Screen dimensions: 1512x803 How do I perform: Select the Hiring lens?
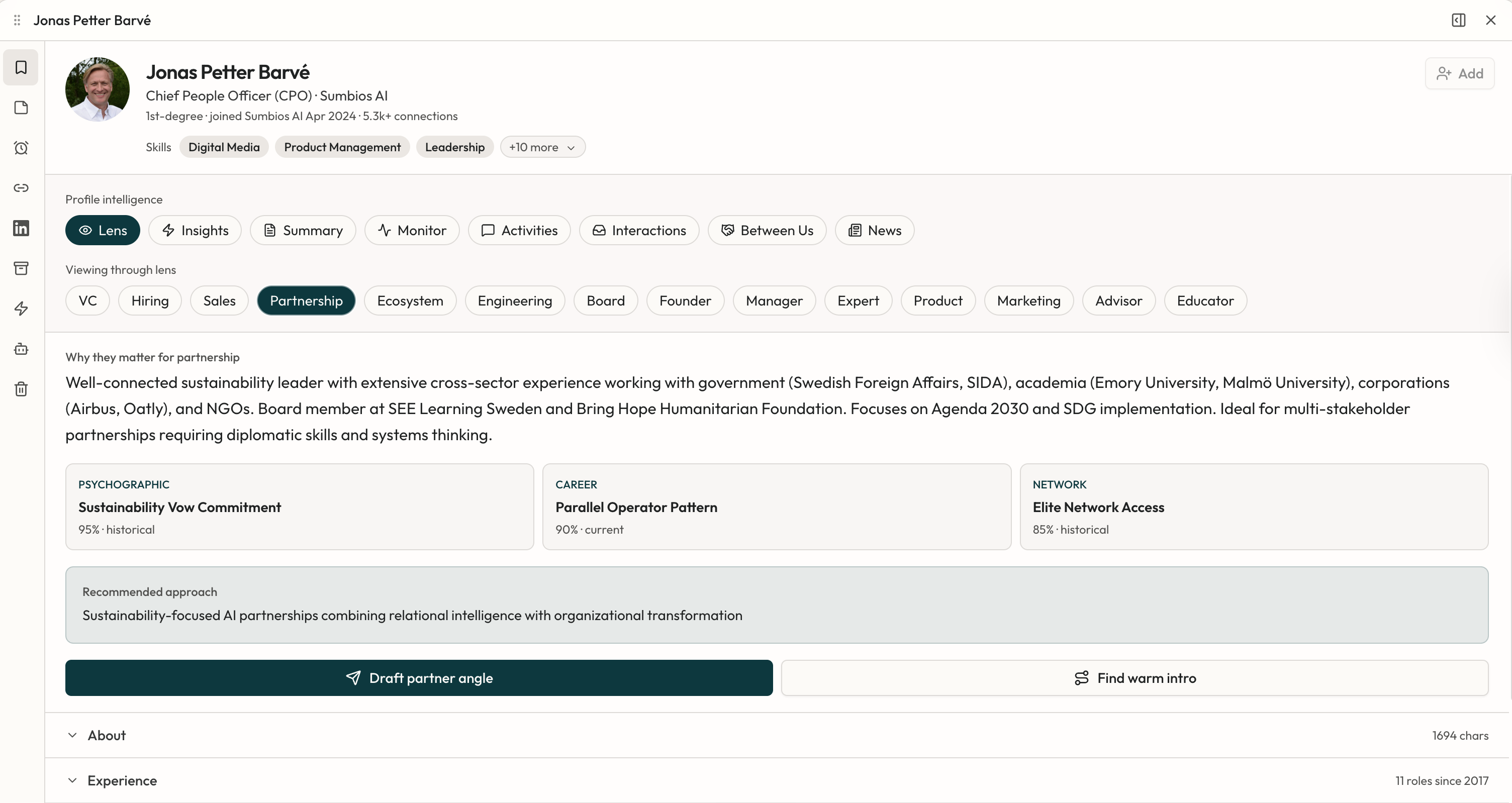click(150, 300)
